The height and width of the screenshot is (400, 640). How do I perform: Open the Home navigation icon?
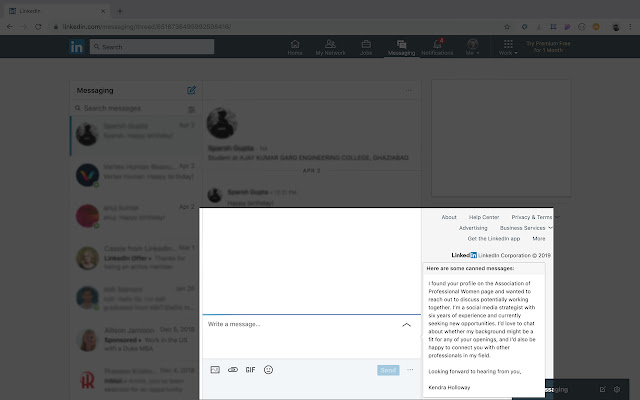[295, 47]
